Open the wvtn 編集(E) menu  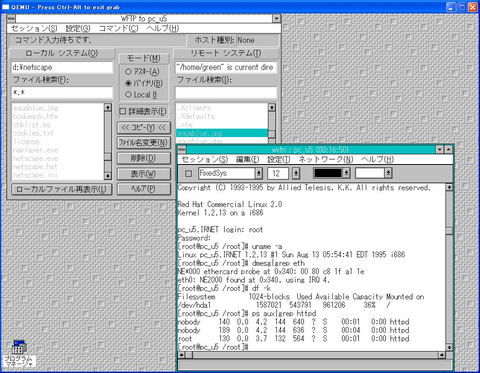[x=247, y=159]
